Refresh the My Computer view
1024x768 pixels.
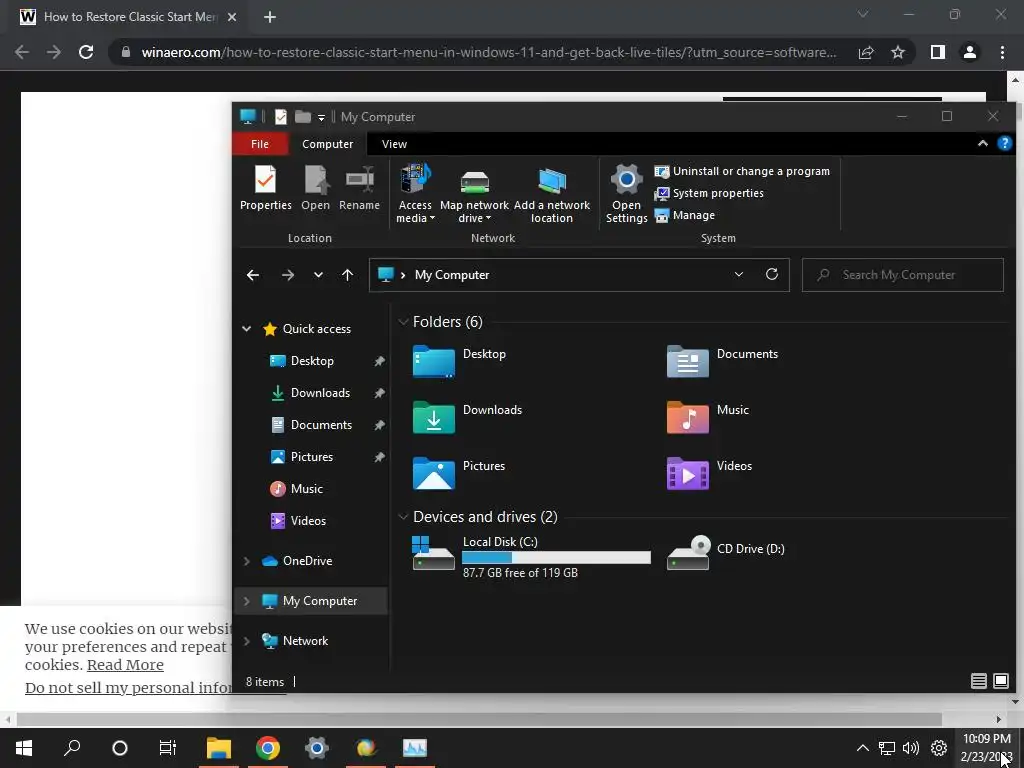772,274
